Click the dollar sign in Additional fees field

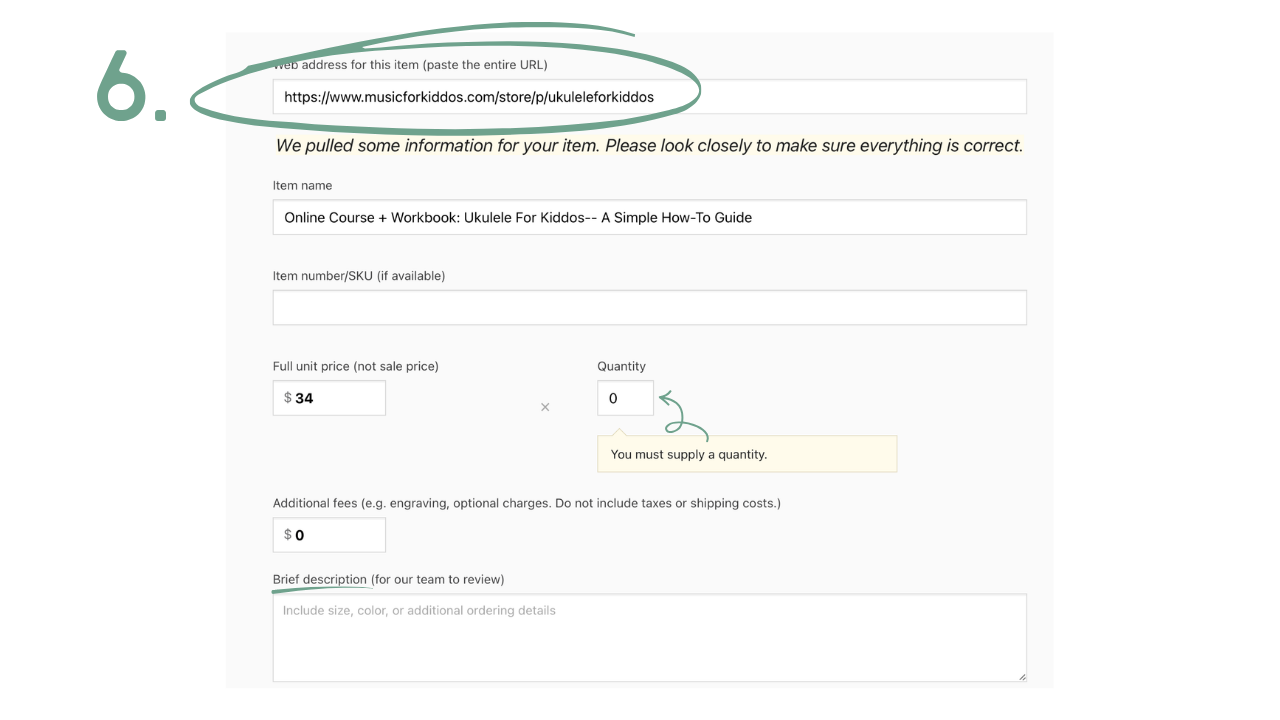pos(288,535)
